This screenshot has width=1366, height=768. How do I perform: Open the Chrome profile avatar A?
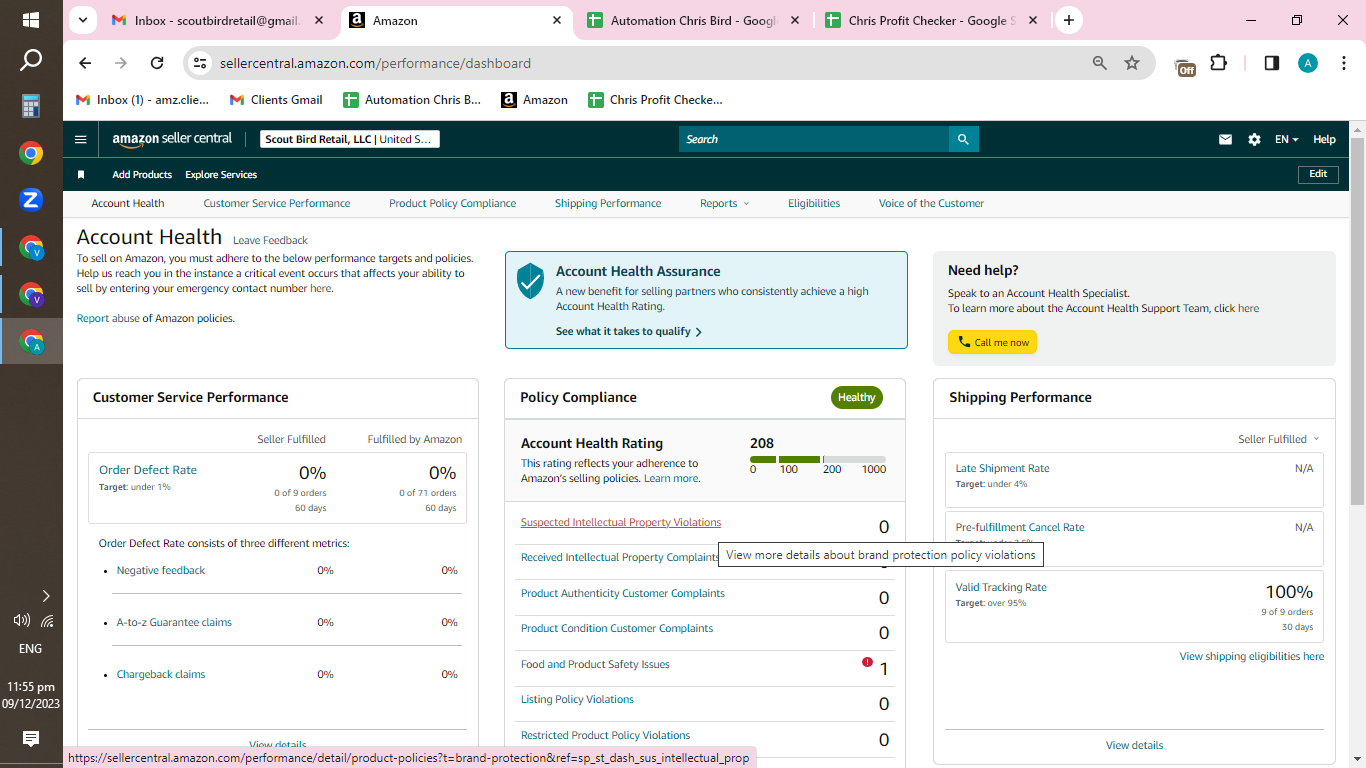[x=1308, y=63]
